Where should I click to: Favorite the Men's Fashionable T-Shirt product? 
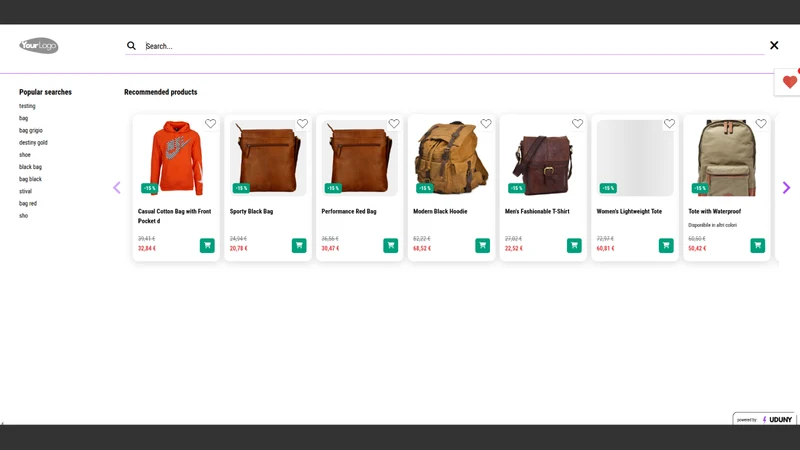coord(577,123)
